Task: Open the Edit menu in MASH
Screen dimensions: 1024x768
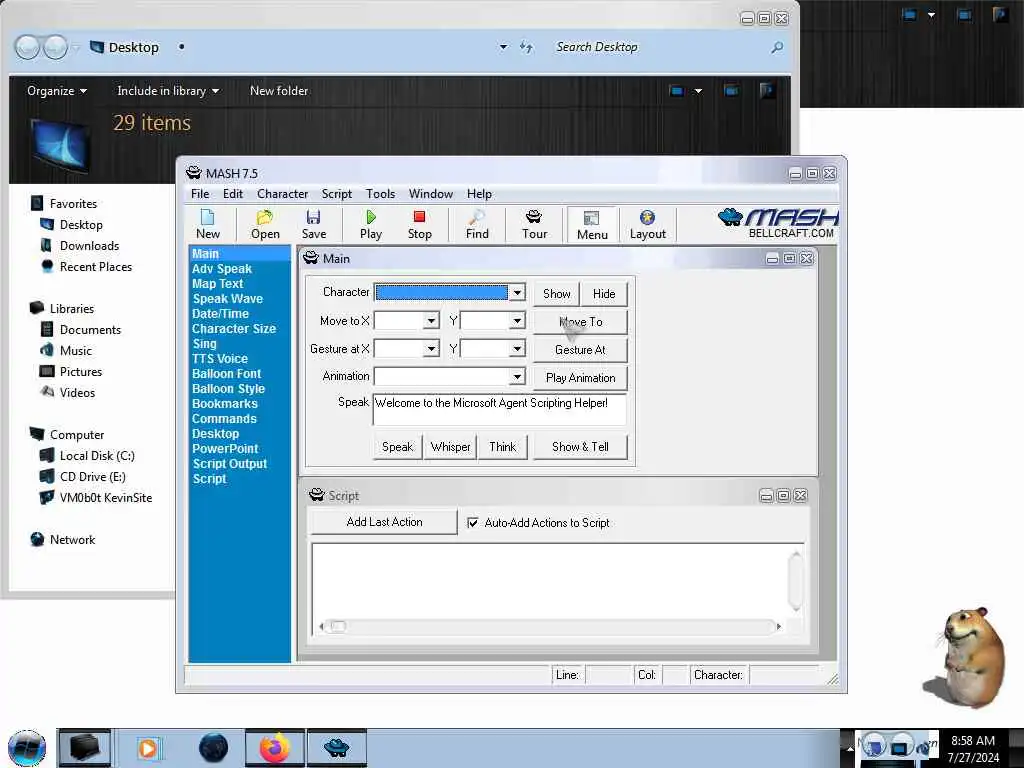Action: (232, 194)
